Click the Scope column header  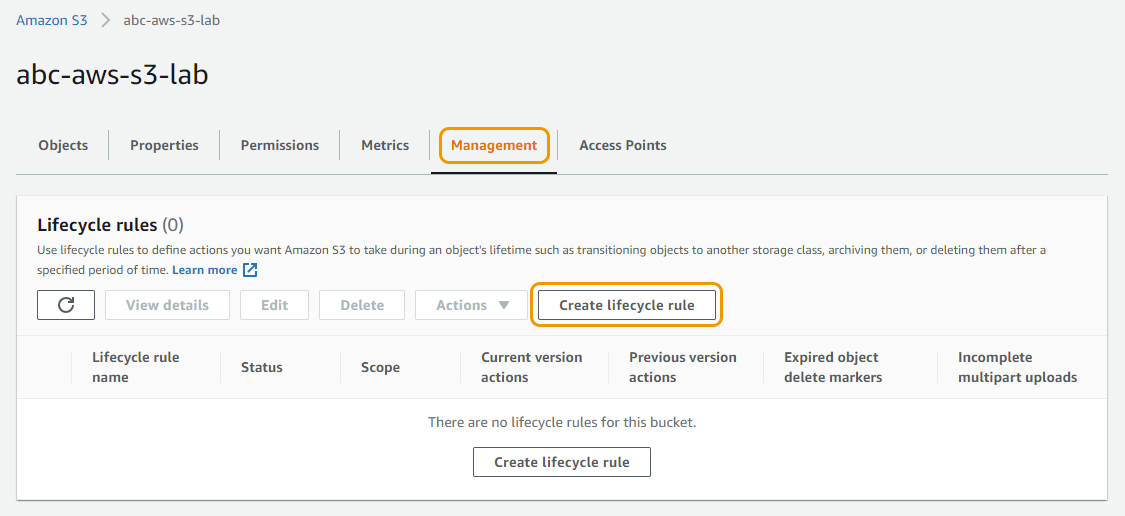tap(380, 367)
